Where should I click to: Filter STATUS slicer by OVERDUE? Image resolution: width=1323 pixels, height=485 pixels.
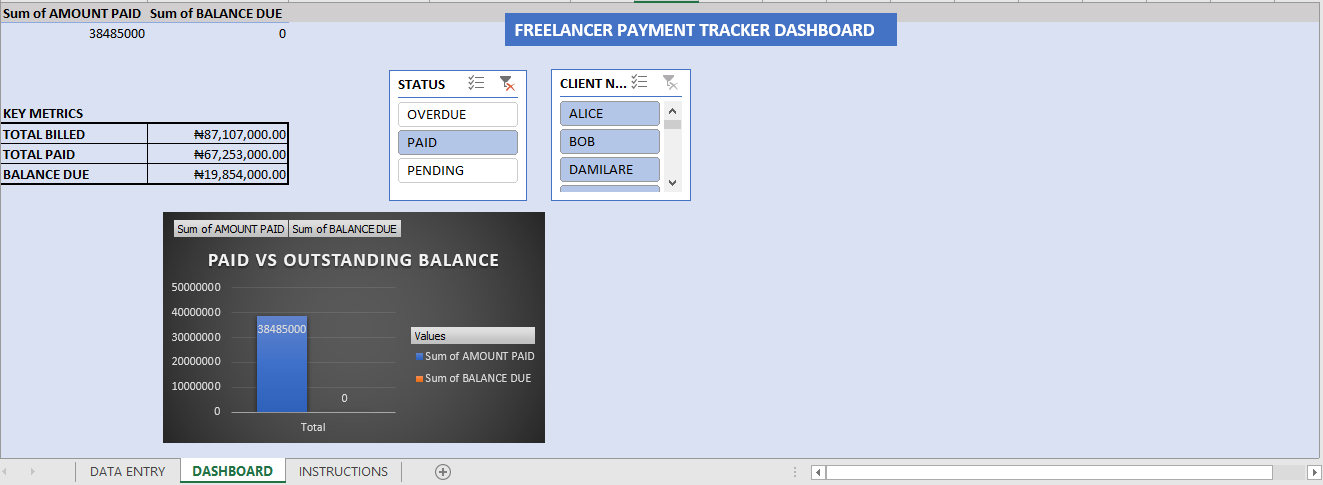tap(458, 114)
